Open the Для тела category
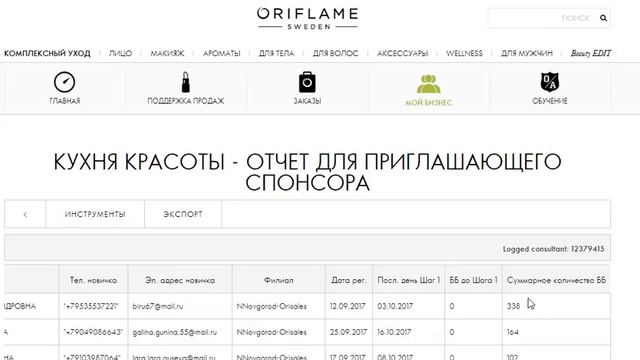The image size is (640, 360). click(276, 53)
